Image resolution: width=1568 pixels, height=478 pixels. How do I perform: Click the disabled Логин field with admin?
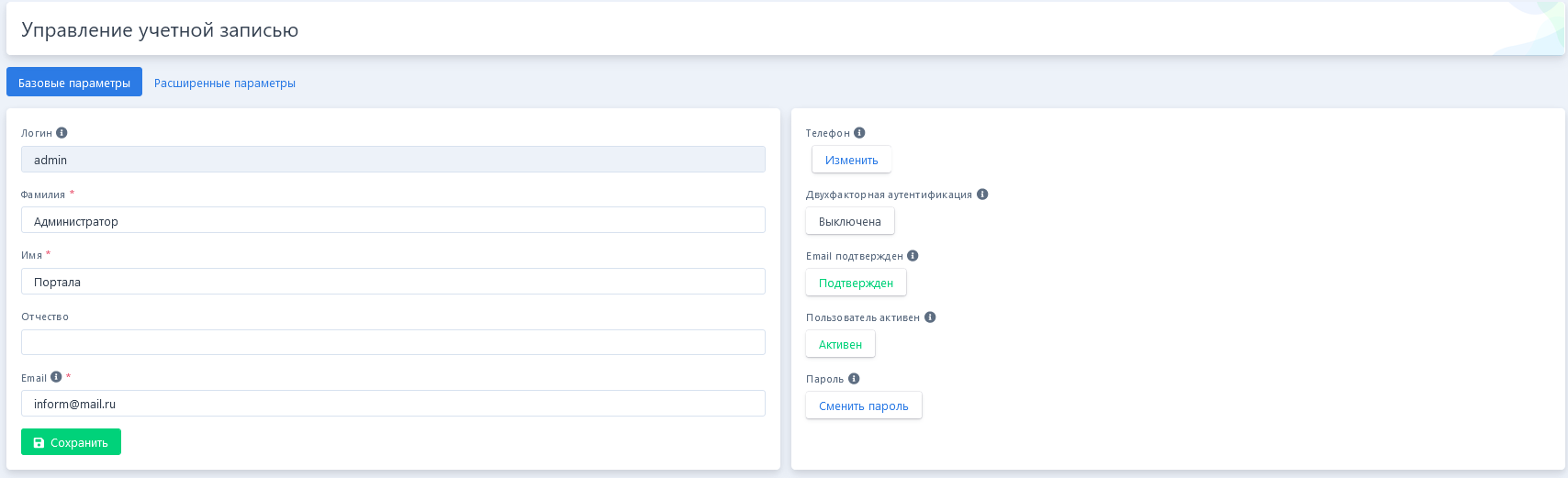(393, 160)
